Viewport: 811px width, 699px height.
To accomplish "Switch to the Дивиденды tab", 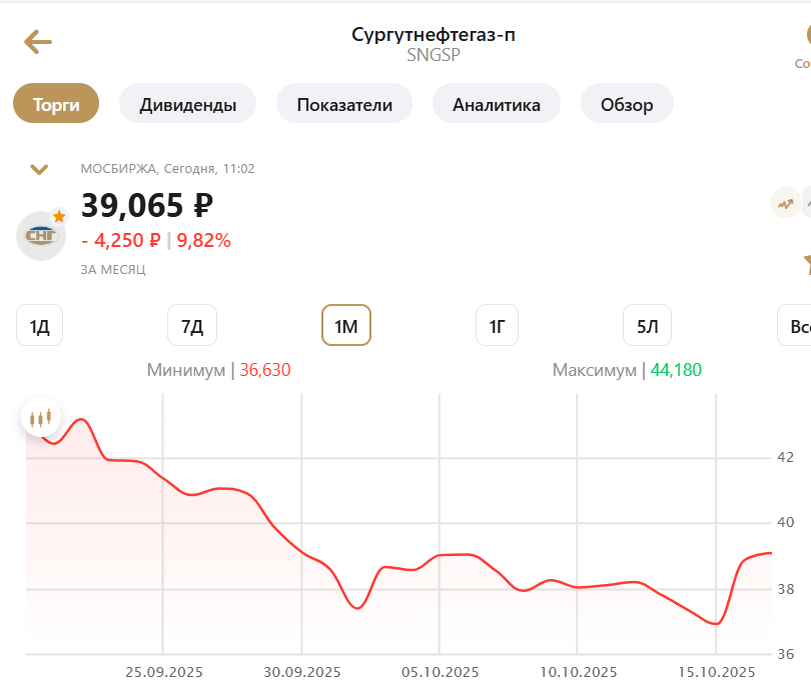I will [188, 103].
